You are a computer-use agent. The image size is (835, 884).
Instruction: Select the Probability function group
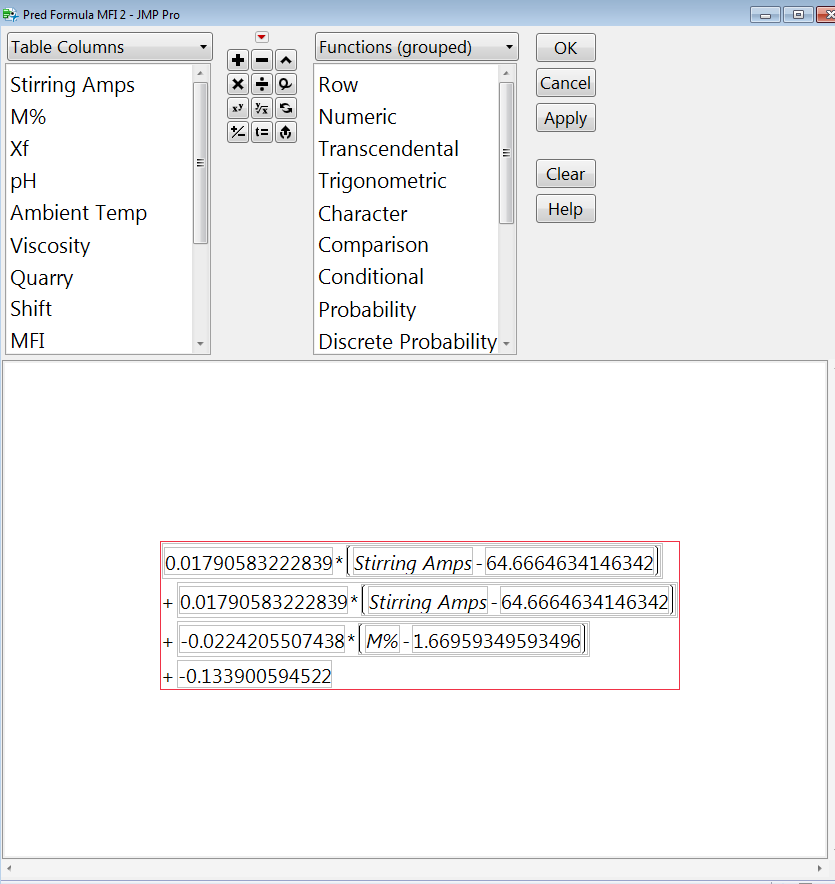(x=367, y=310)
